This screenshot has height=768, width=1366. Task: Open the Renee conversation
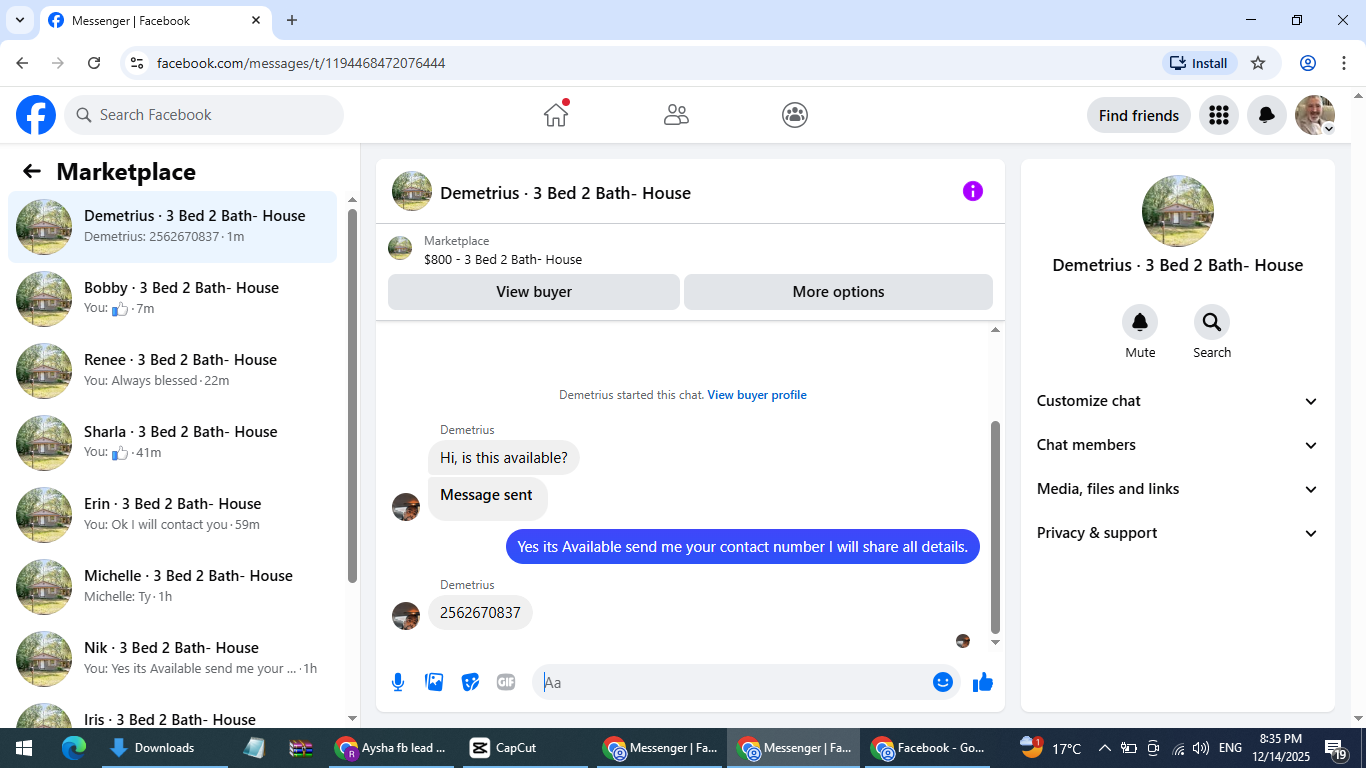point(172,371)
